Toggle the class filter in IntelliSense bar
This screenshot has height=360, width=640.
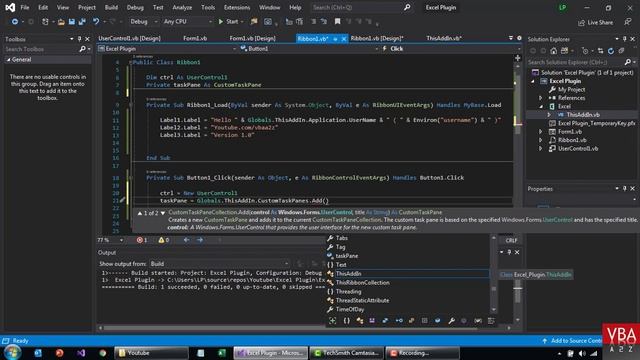coord(360,321)
